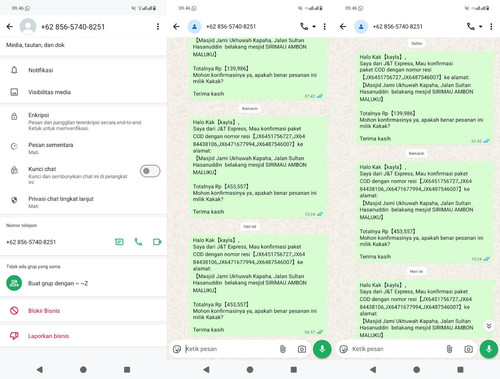Screen dimensions: 500x379
Task: Open Notifikasi settings
Action: [x=83, y=70]
